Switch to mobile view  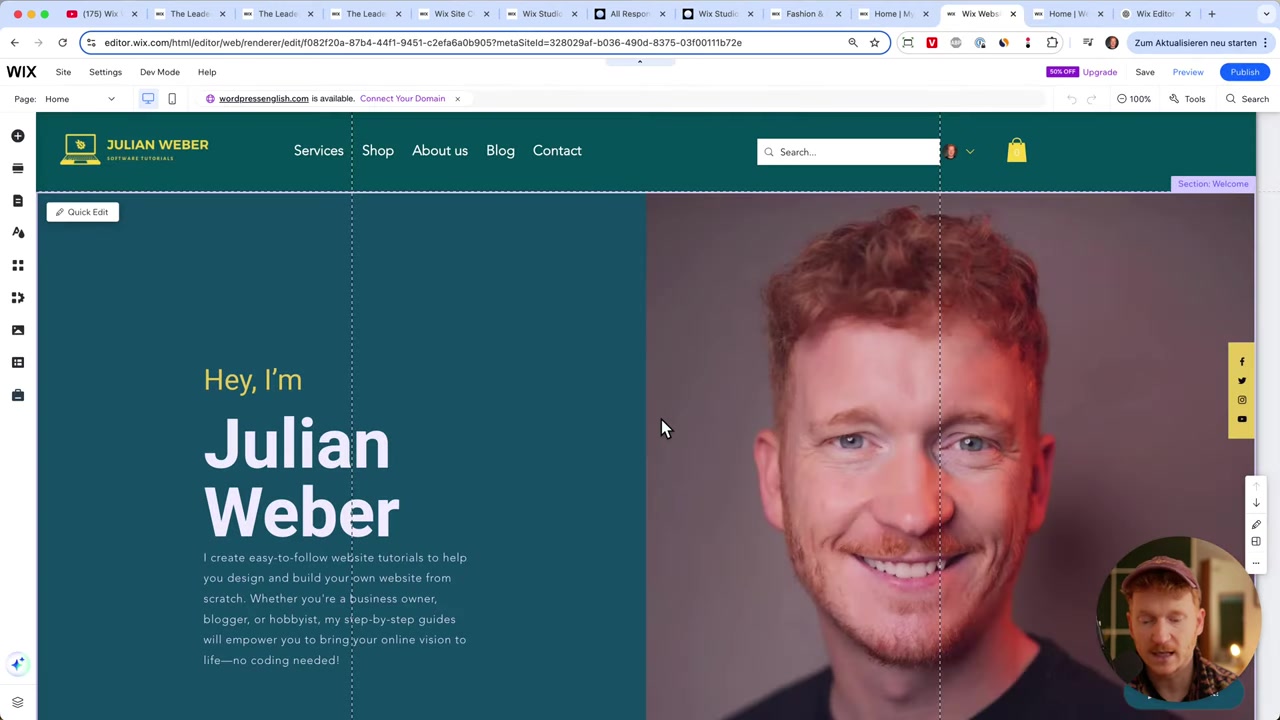tap(172, 99)
